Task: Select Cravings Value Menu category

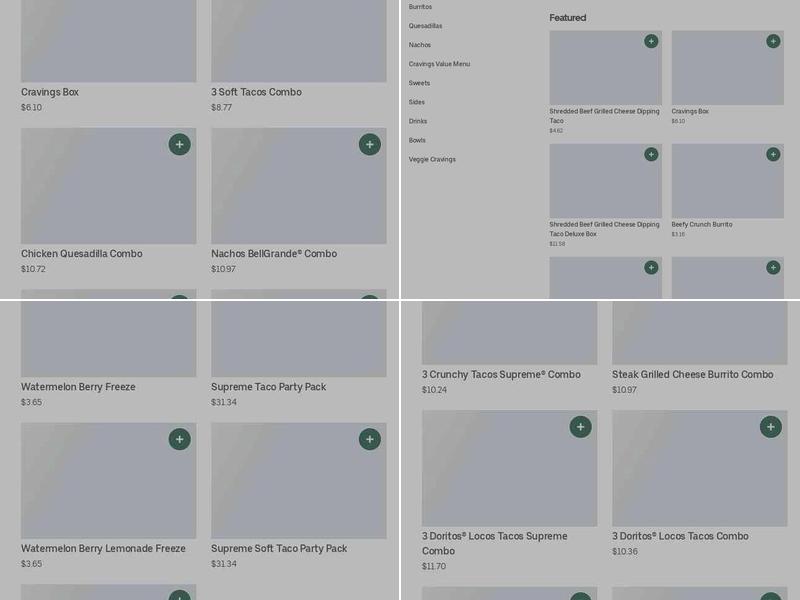Action: point(439,64)
